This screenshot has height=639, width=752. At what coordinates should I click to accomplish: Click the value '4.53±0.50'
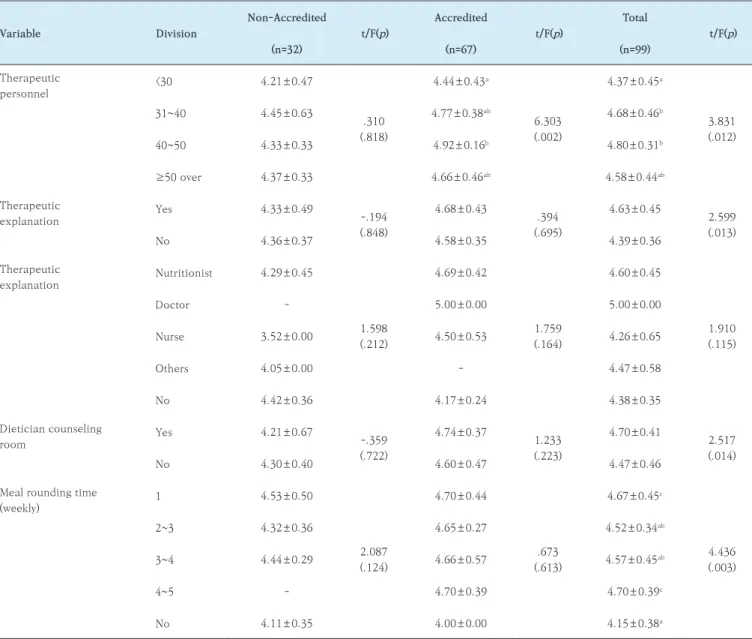click(287, 496)
